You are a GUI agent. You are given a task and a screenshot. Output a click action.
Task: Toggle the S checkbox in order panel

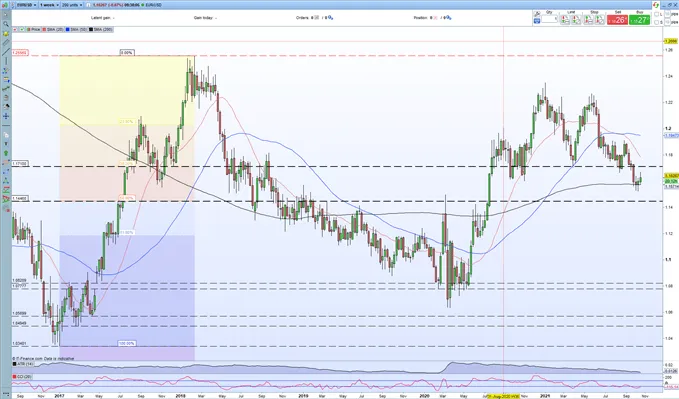(x=657, y=22)
